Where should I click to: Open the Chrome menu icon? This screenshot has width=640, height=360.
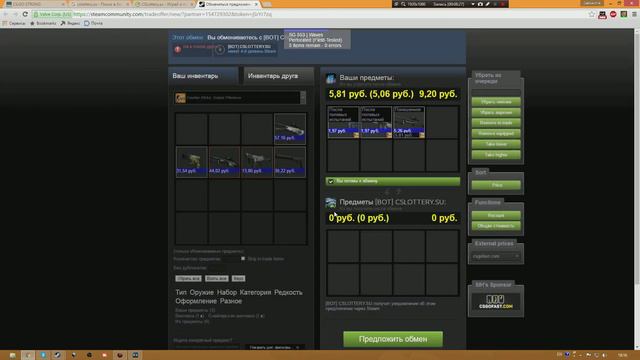tap(634, 14)
